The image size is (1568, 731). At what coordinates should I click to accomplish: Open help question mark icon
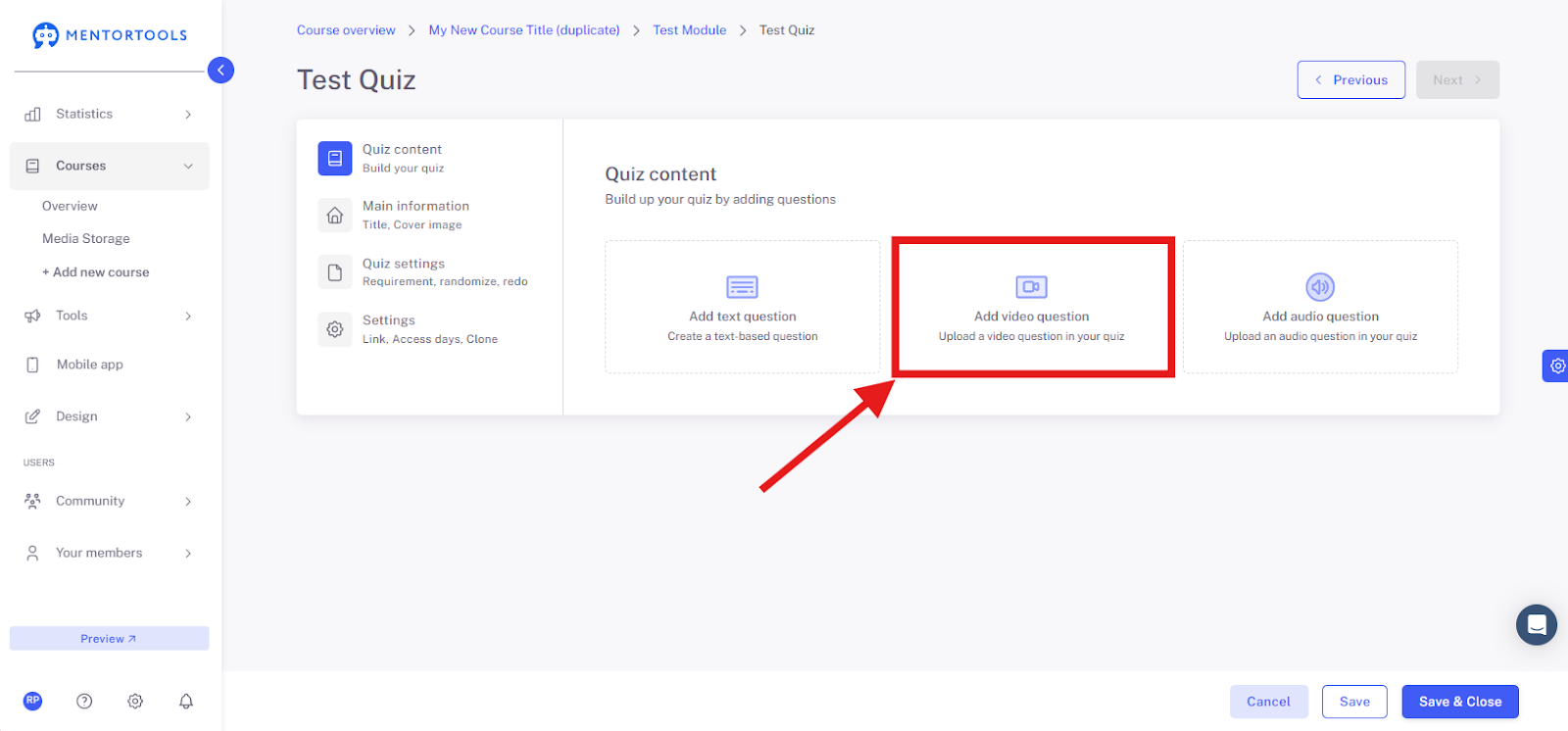(x=84, y=701)
